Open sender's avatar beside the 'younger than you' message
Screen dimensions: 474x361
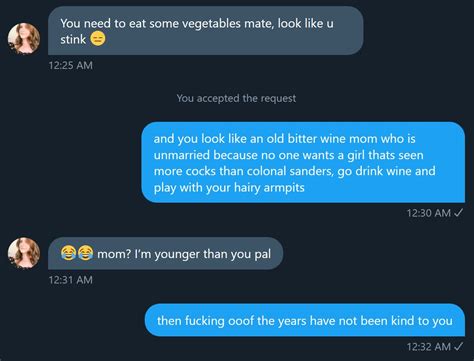coord(24,253)
